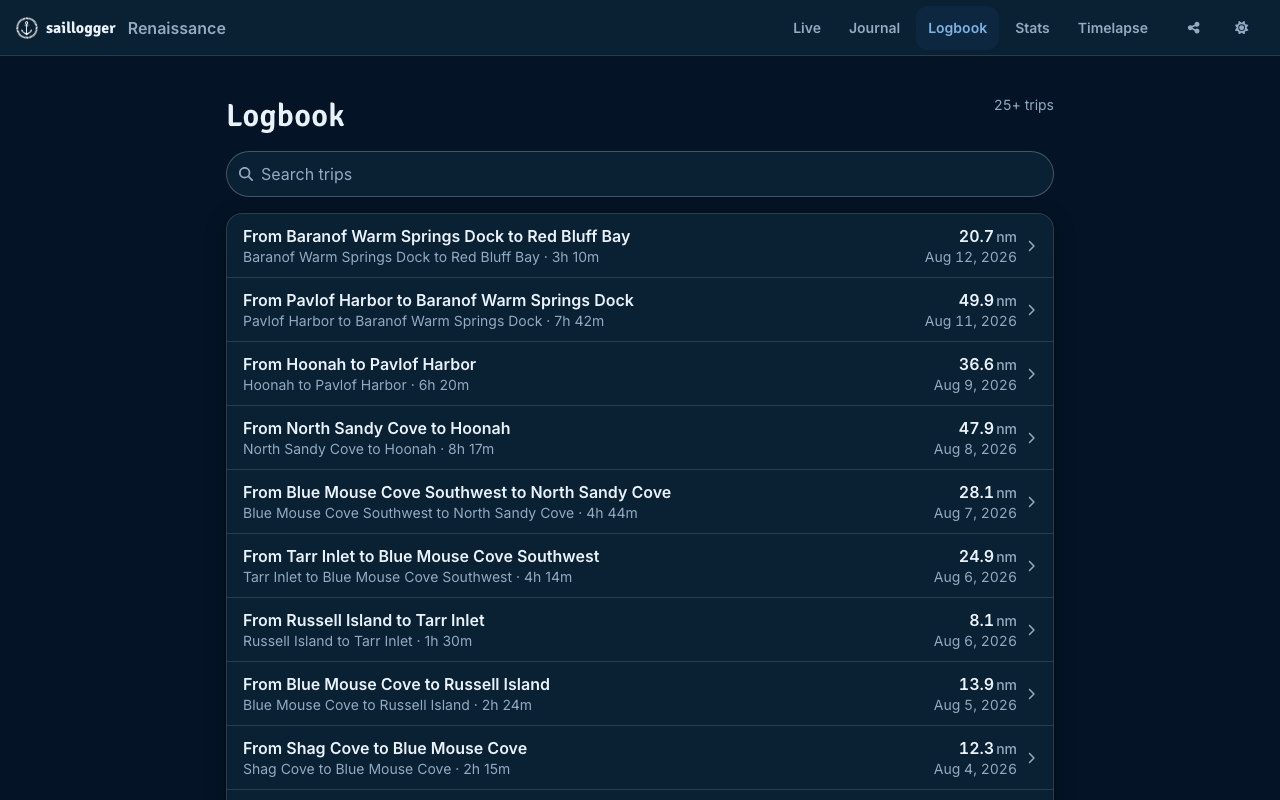1280x800 pixels.
Task: Toggle the light/dark theme sun icon
Action: tap(1241, 28)
